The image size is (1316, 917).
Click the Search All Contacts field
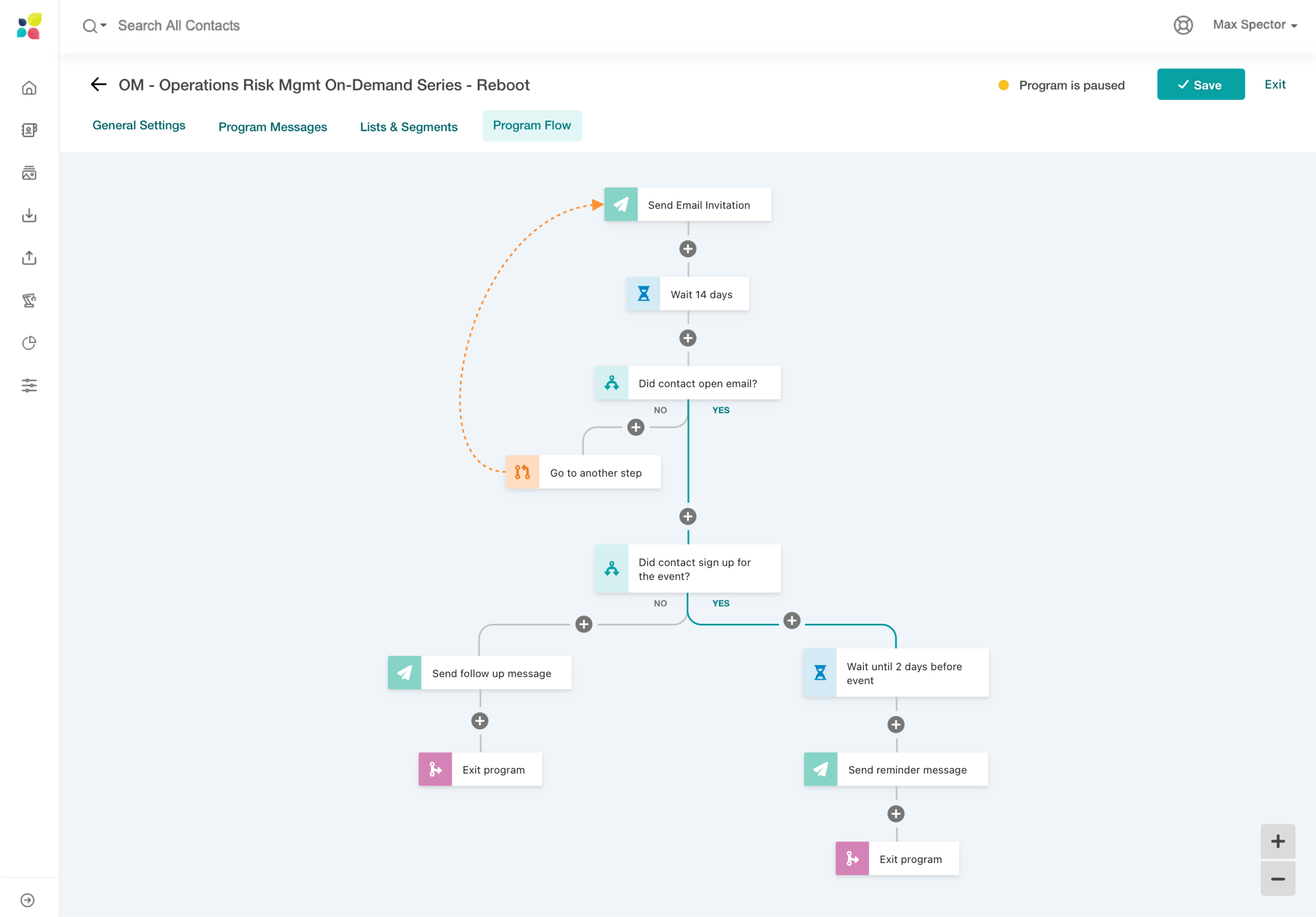click(179, 26)
